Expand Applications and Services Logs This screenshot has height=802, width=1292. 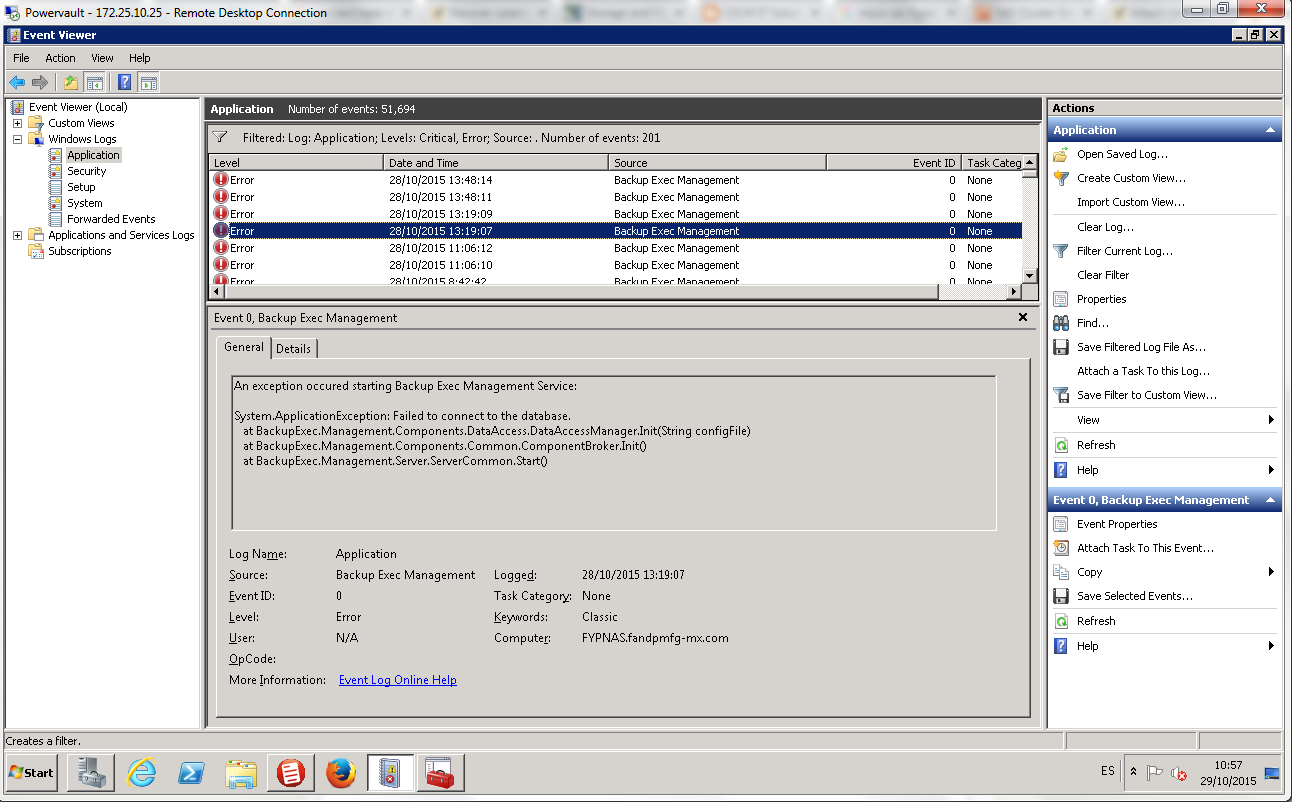click(x=18, y=234)
